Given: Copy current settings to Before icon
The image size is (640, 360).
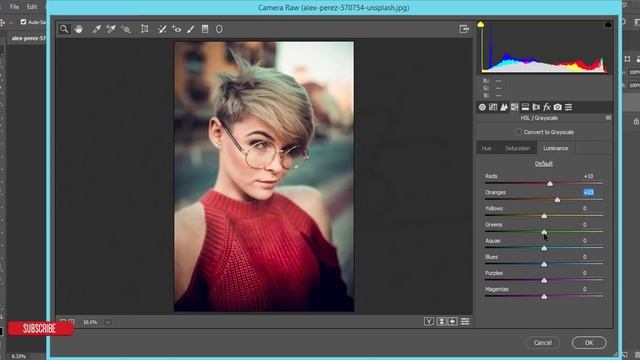Looking at the screenshot, I should coord(453,322).
